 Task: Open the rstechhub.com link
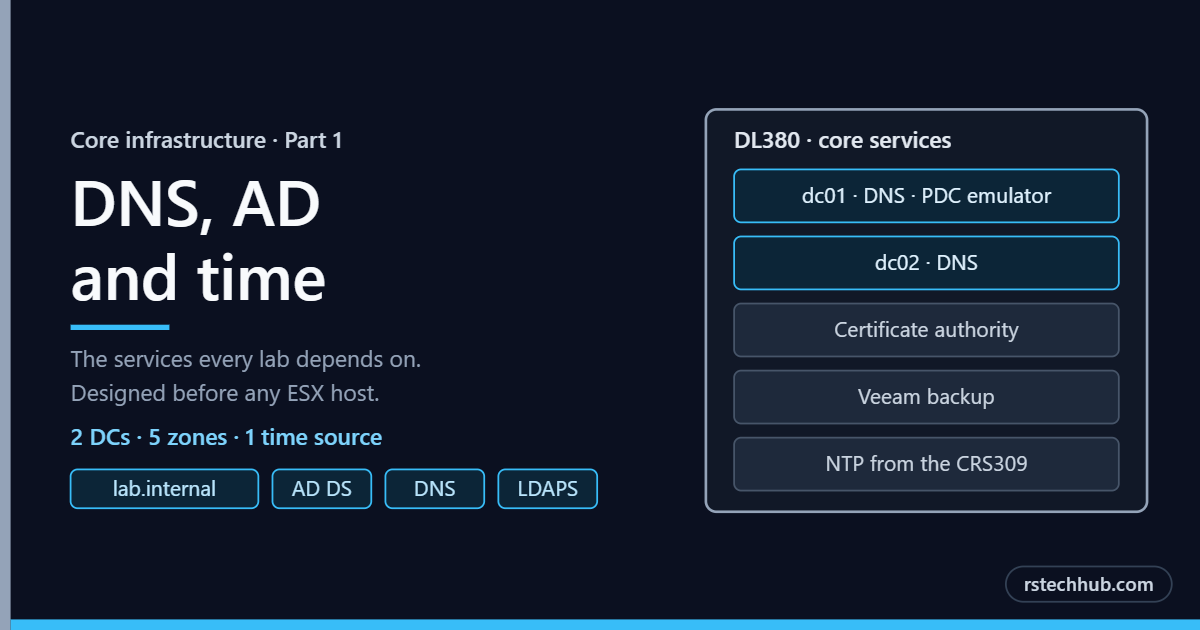tap(1088, 584)
